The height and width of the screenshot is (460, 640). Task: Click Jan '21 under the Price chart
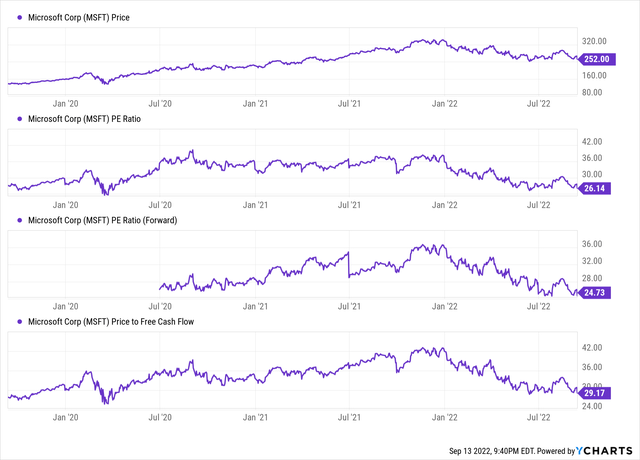(x=256, y=102)
